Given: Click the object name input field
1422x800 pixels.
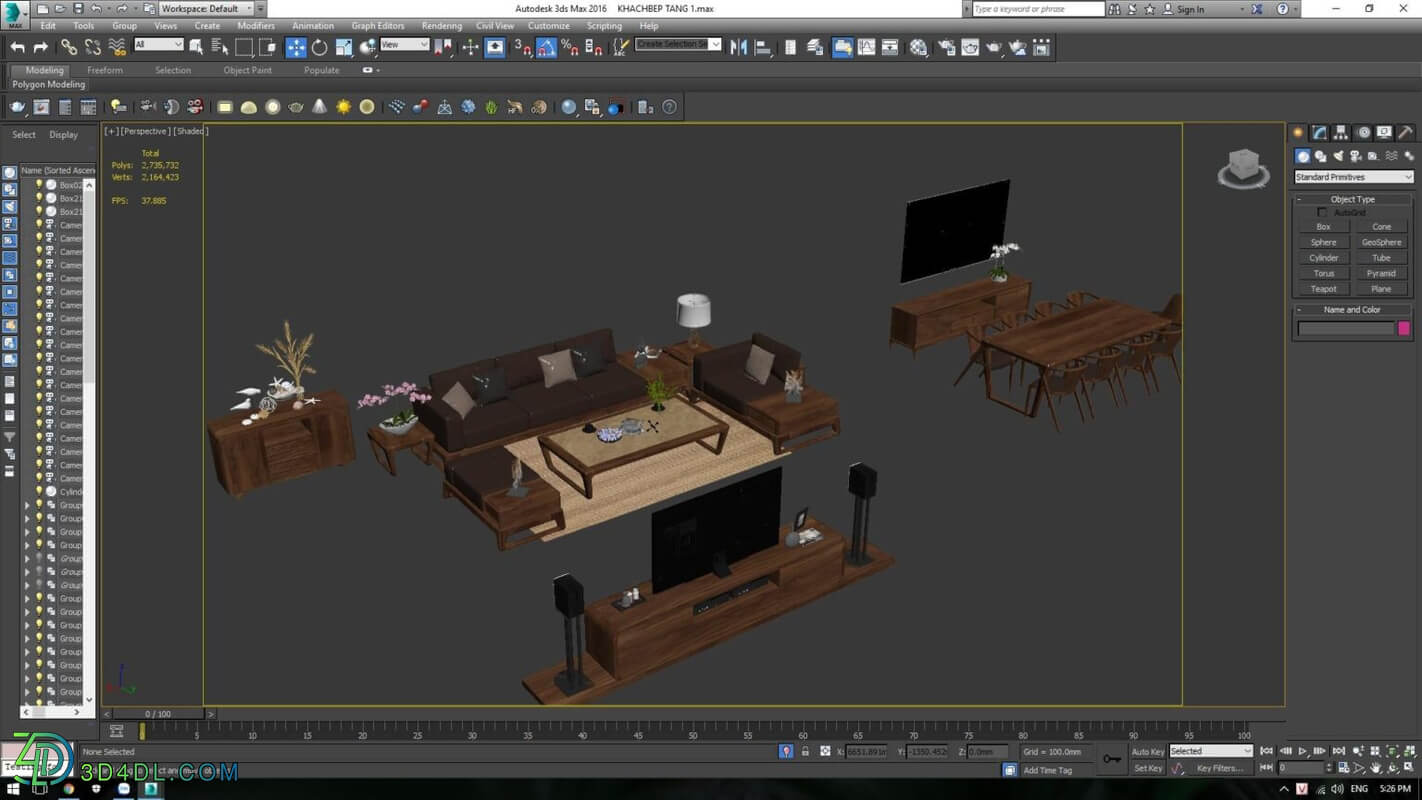Looking at the screenshot, I should 1346,328.
